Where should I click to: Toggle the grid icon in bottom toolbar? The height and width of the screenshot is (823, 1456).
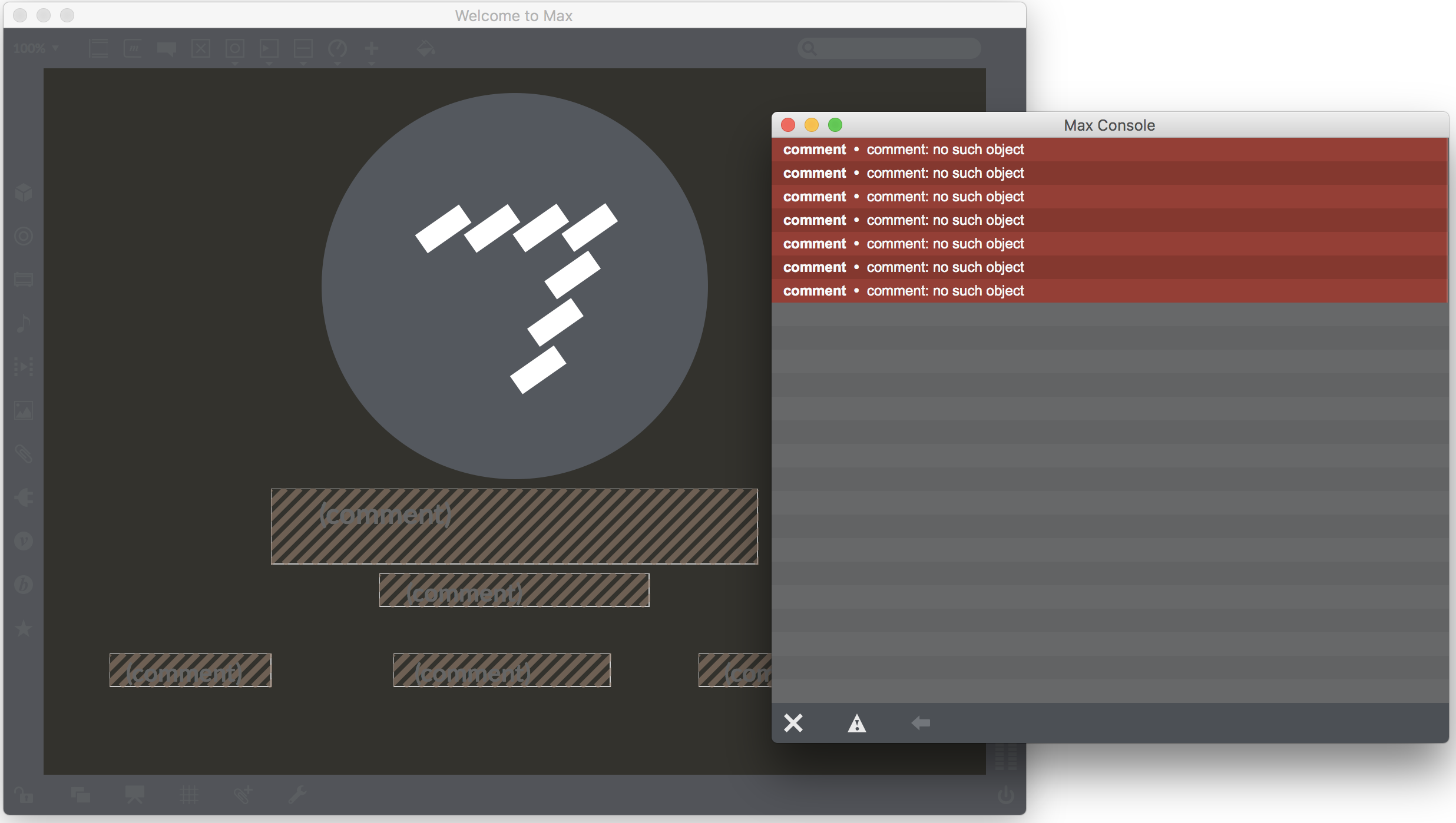(x=188, y=795)
